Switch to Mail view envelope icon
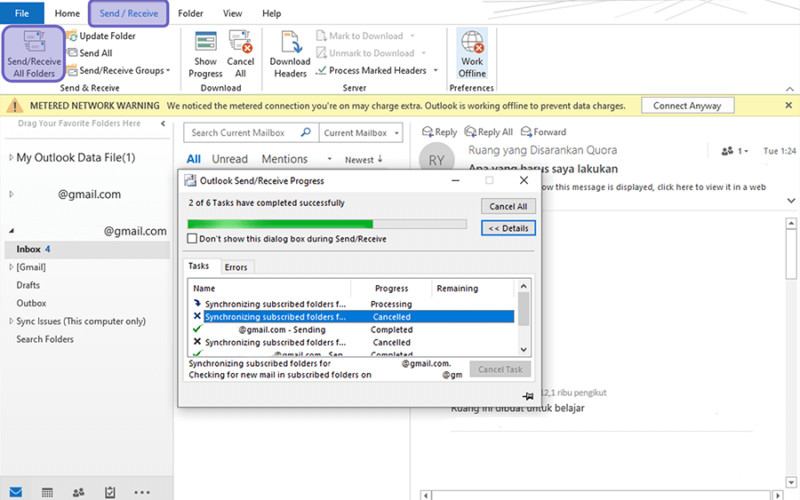 (16, 492)
